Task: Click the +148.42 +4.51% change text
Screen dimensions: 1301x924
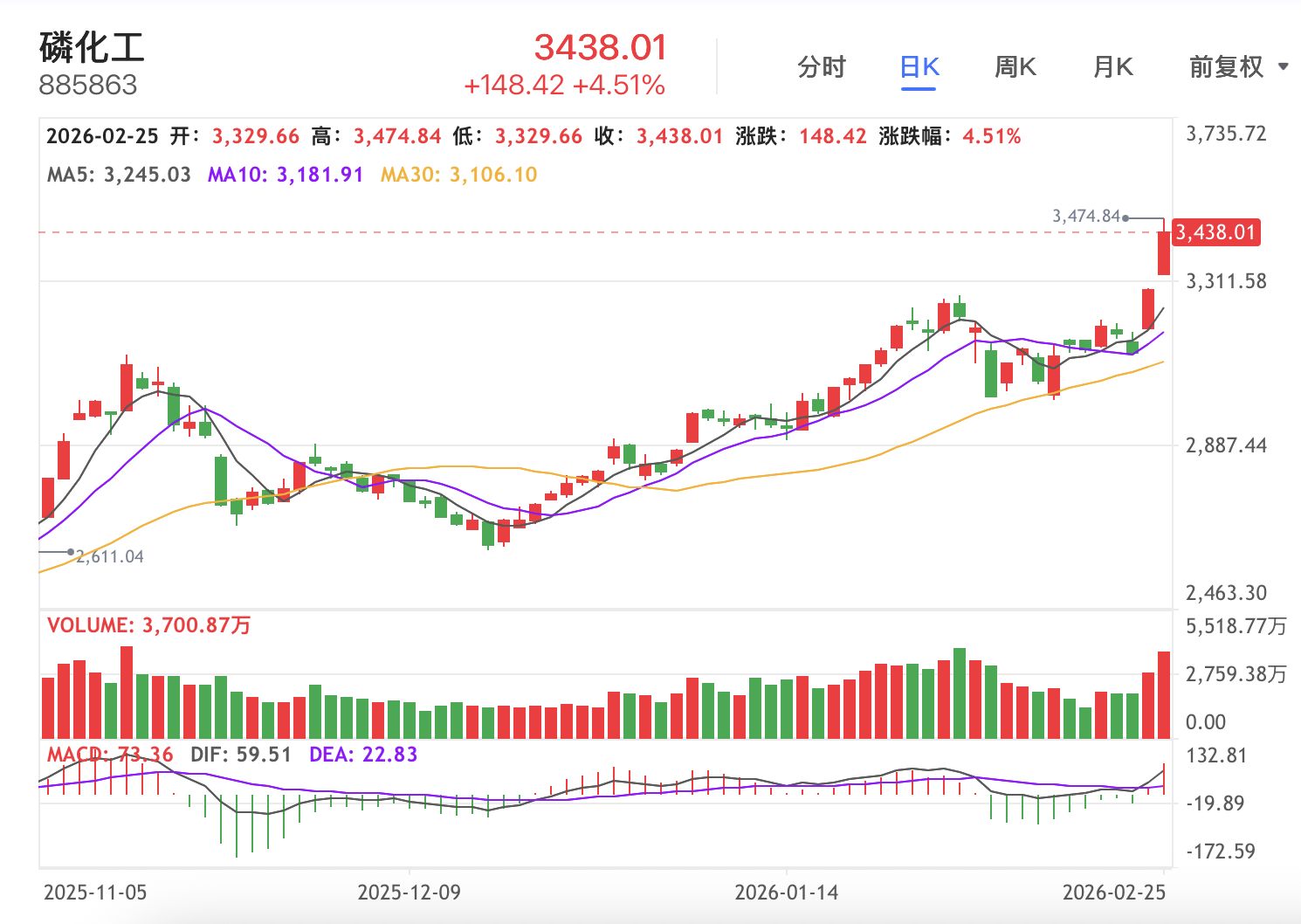Action: click(564, 86)
